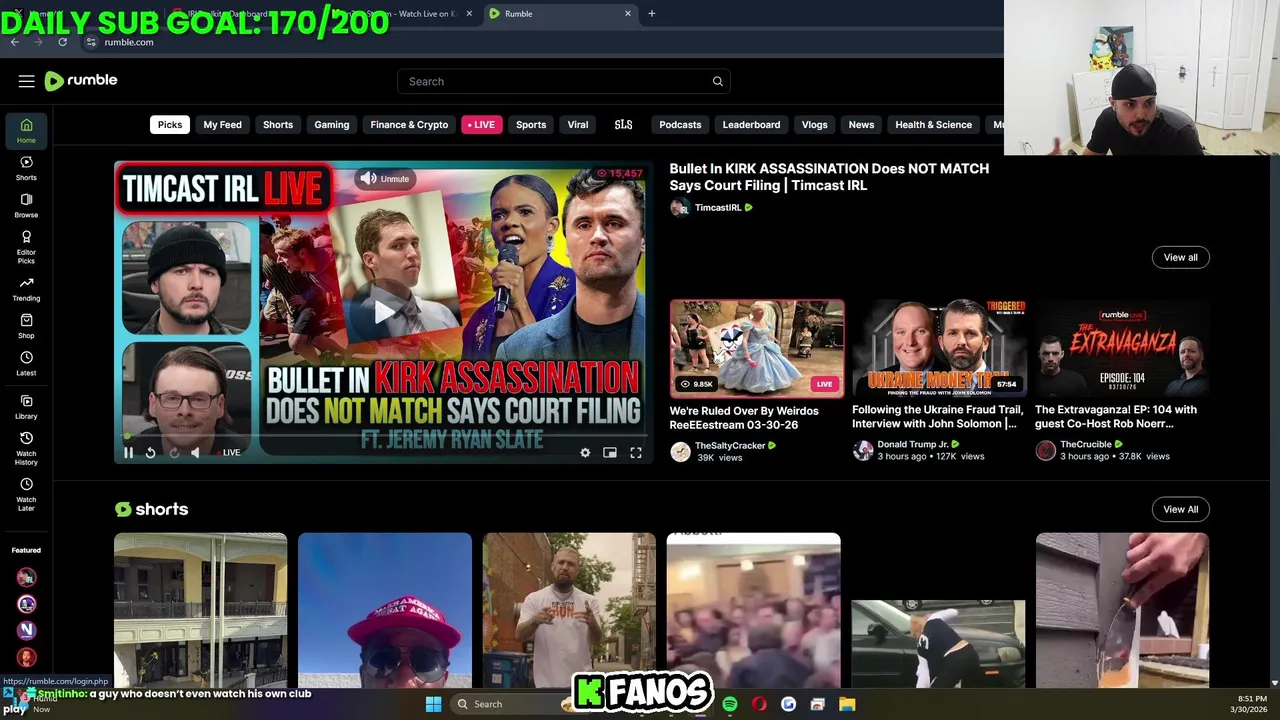
Task: Click the rewind button on the player
Action: pyautogui.click(x=150, y=453)
